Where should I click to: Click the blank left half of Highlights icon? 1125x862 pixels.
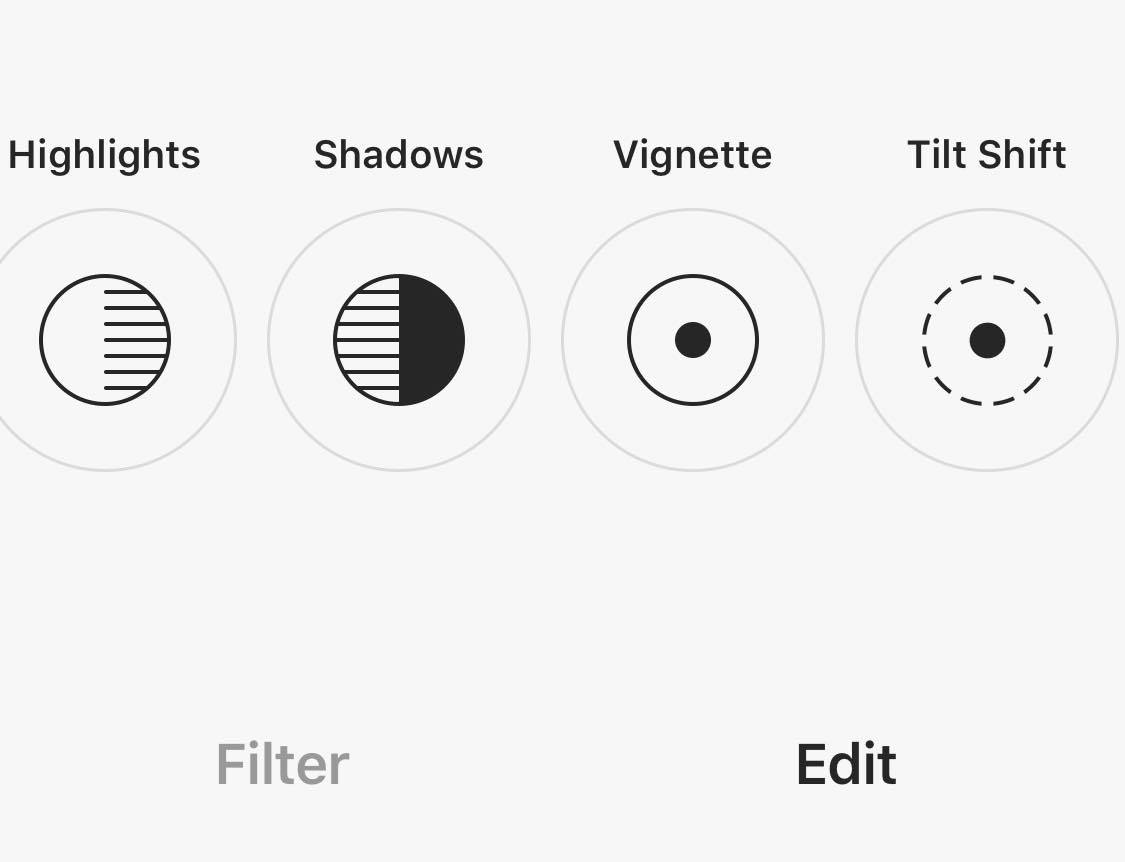coord(73,340)
